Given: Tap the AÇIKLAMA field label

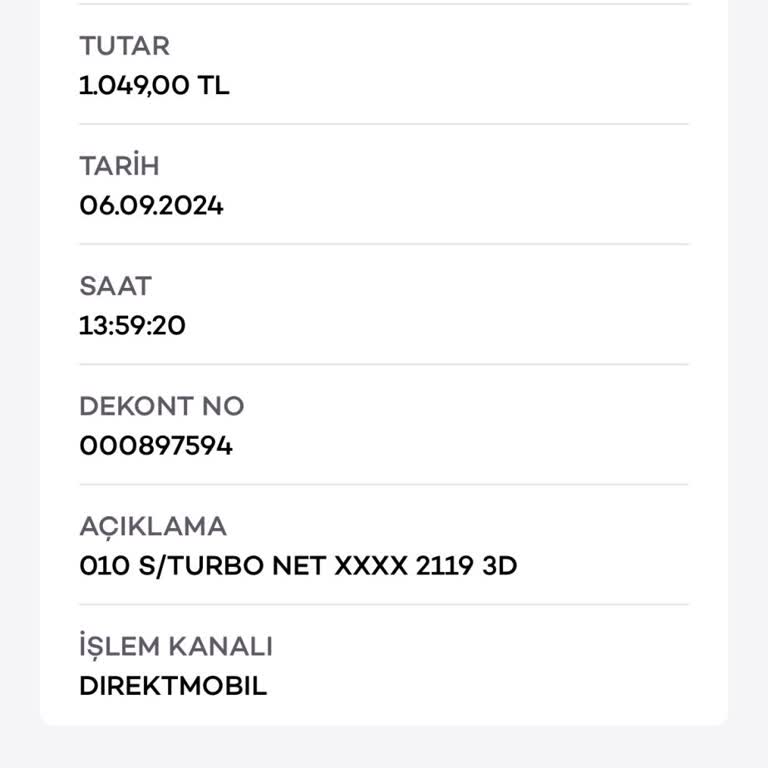Looking at the screenshot, I should coord(153,526).
